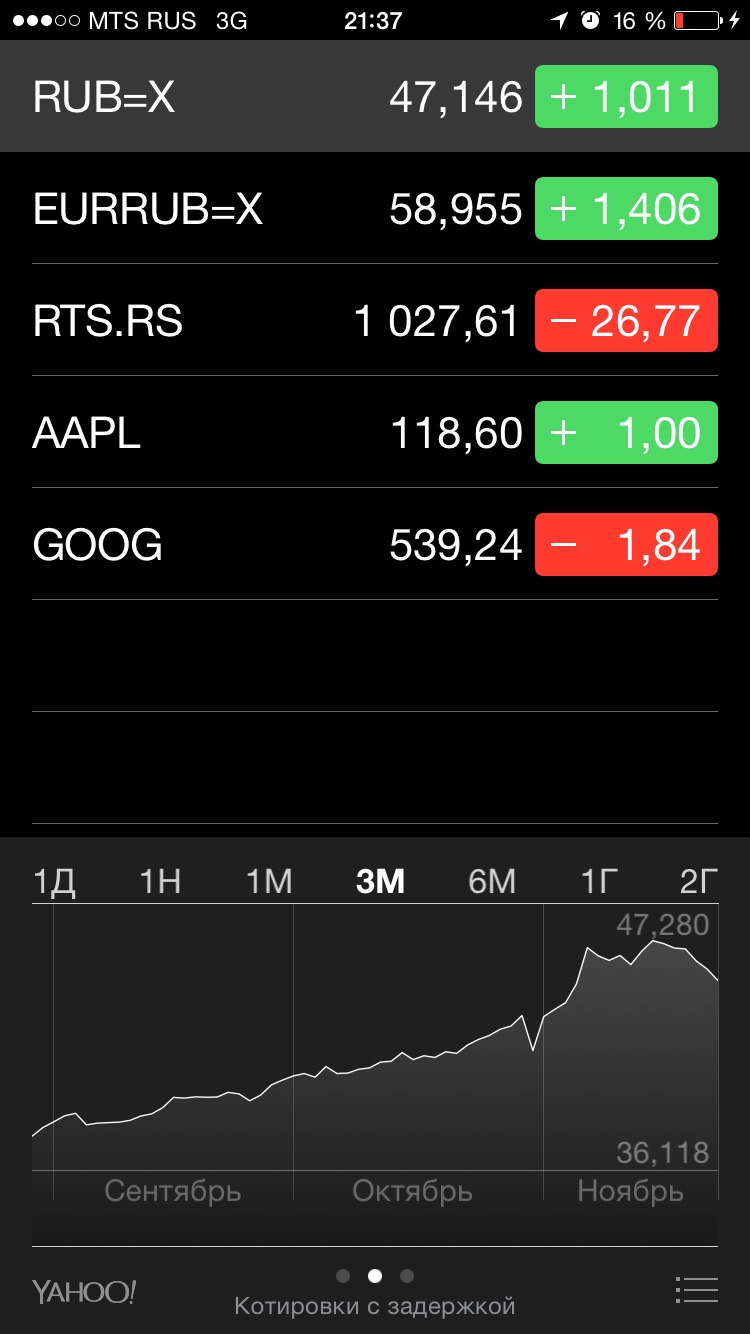This screenshot has height=1334, width=750.
Task: Select the 1Г time range
Action: tap(600, 881)
